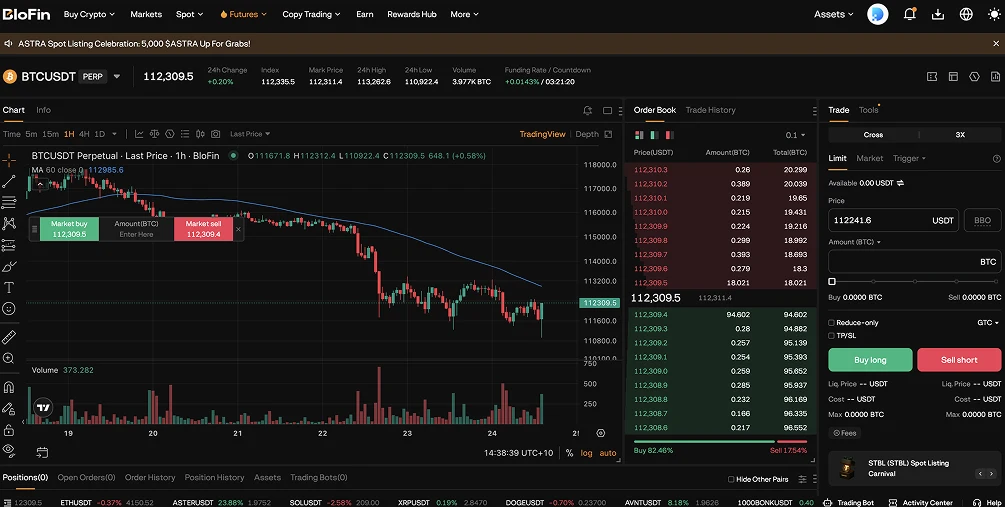This screenshot has width=1005, height=507.
Task: Click the BBO price button
Action: 982,220
